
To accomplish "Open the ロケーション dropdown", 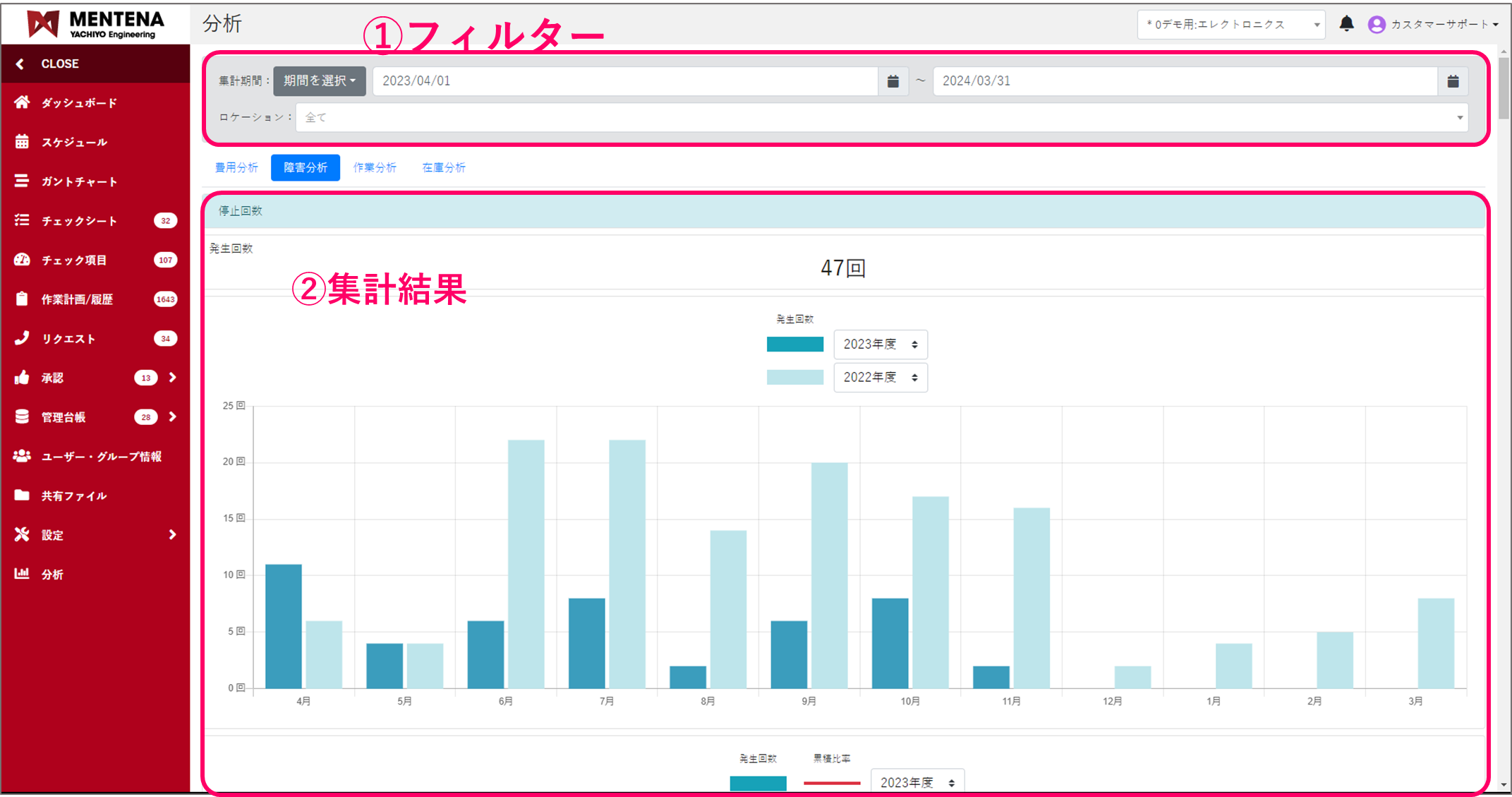I will click(881, 118).
